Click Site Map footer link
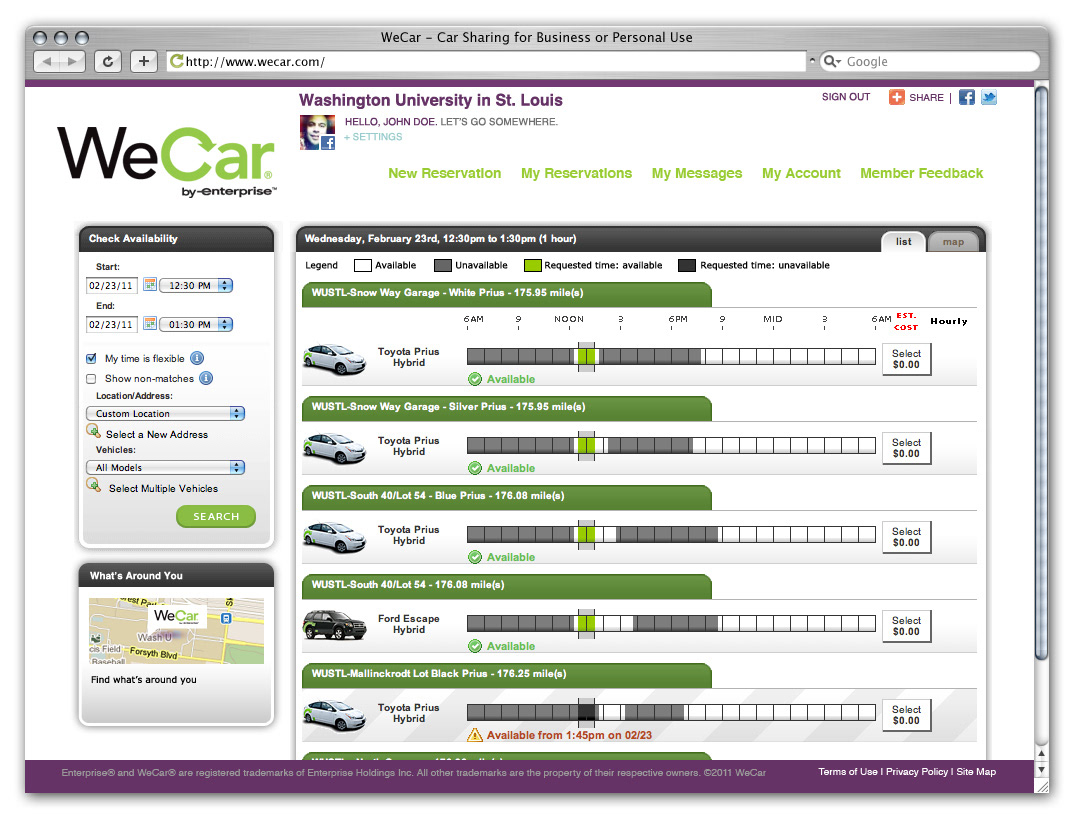1074x818 pixels. pyautogui.click(x=976, y=772)
